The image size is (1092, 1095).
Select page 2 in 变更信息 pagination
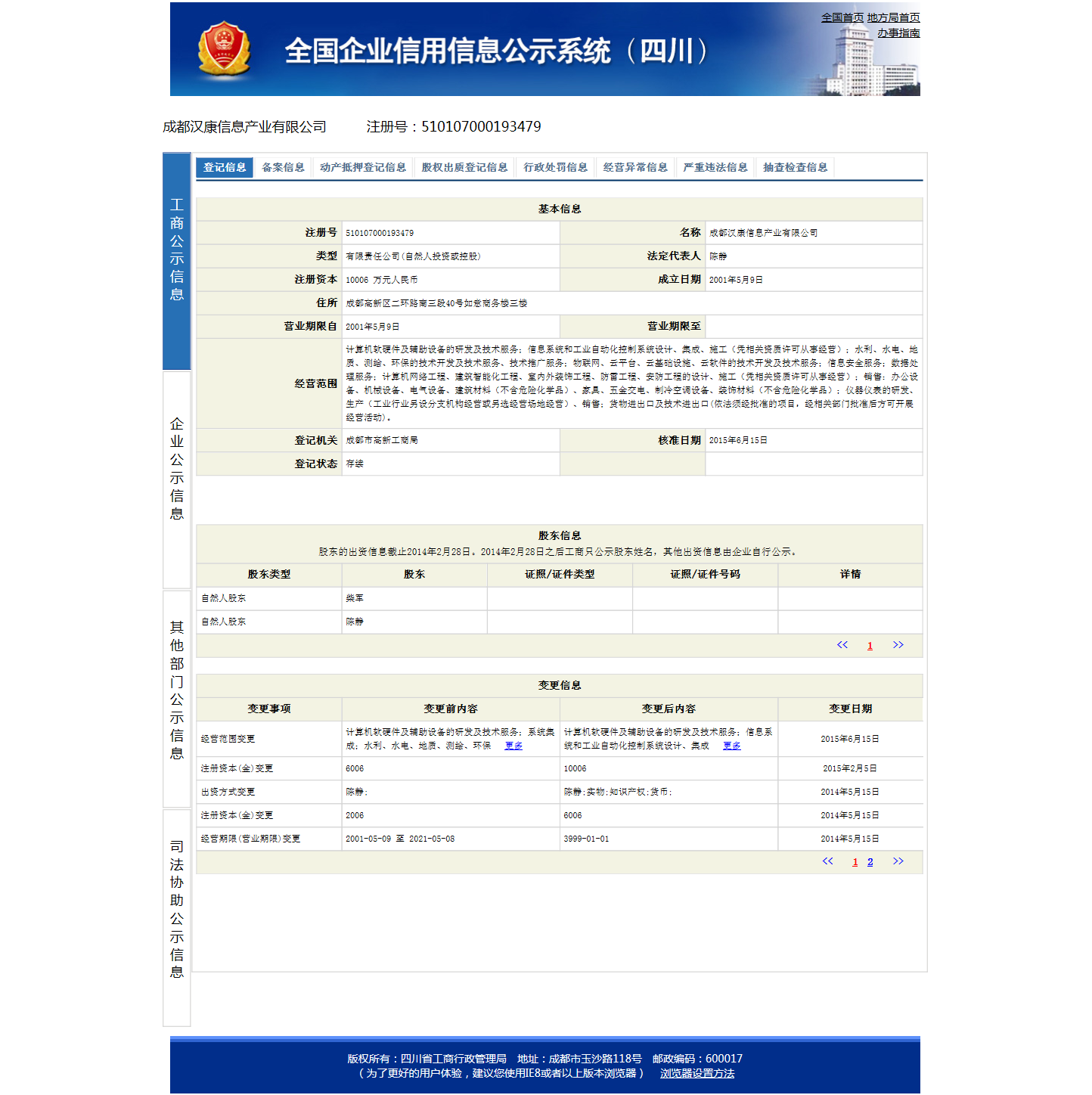pos(870,862)
